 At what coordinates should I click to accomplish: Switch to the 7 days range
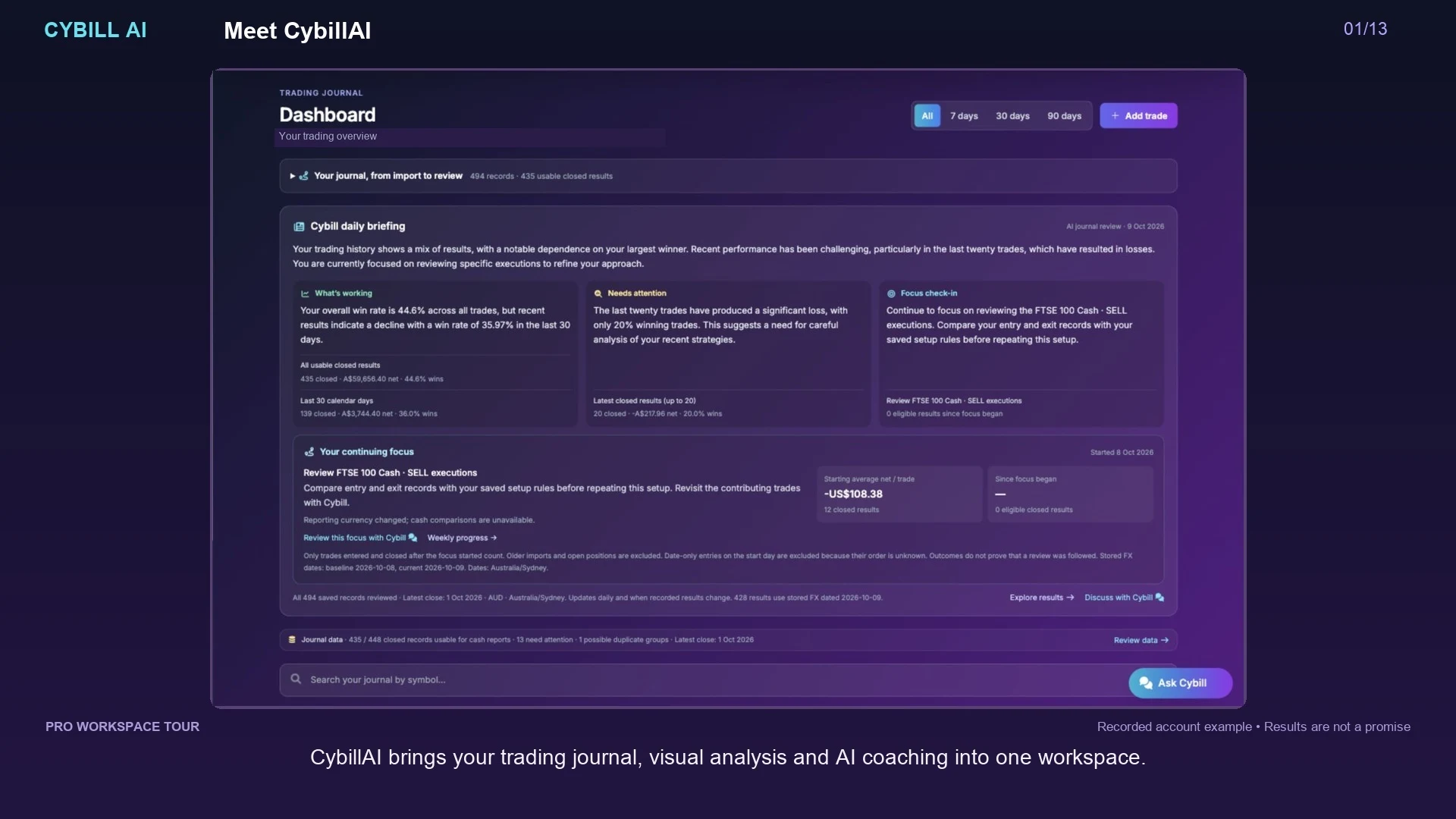pyautogui.click(x=964, y=116)
